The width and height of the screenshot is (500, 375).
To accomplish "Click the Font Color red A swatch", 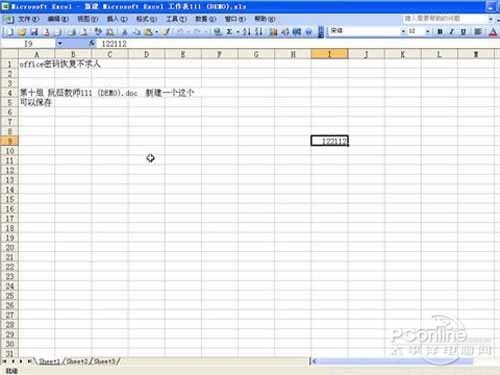I will click(493, 32).
